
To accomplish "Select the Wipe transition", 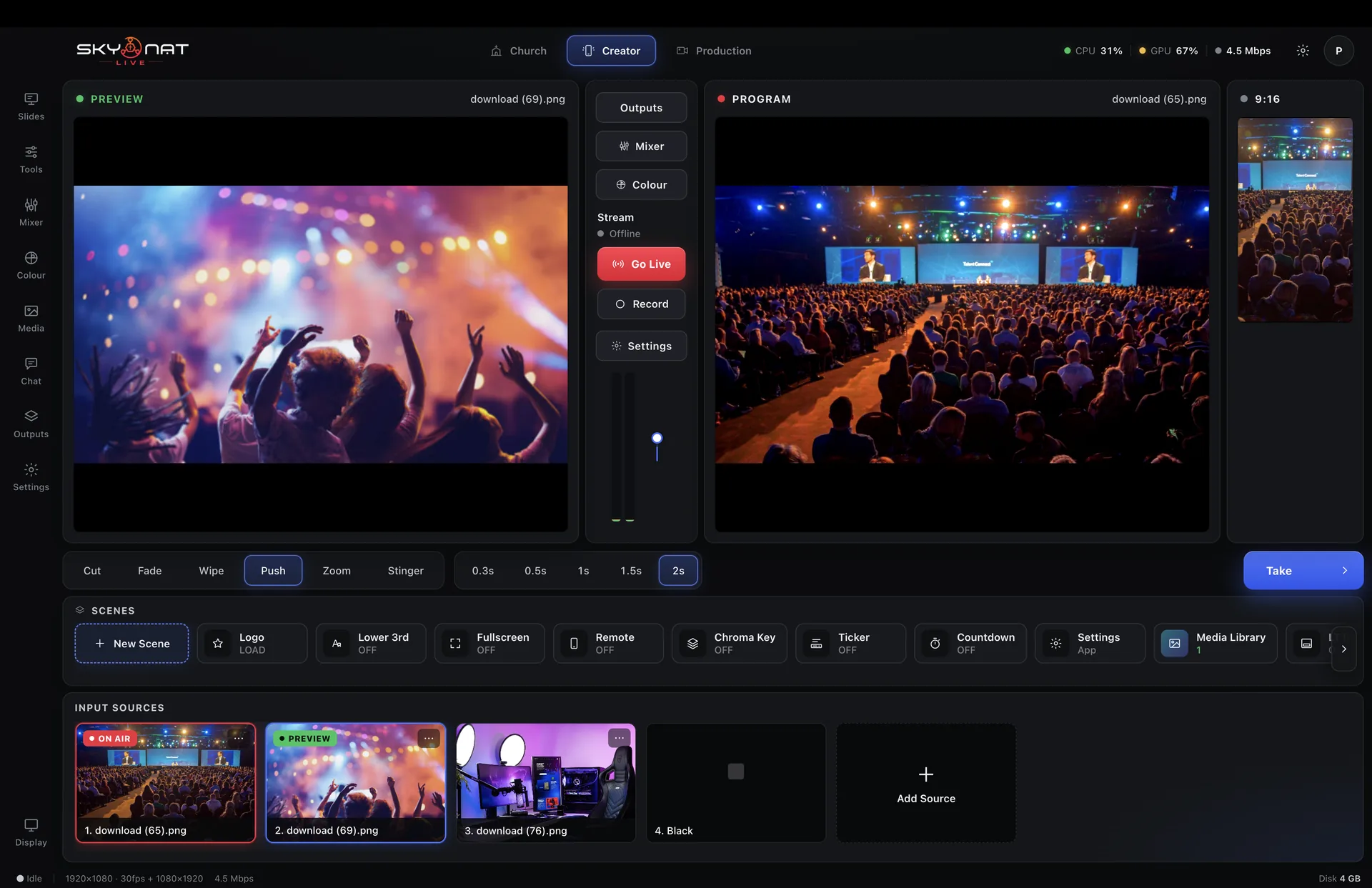I will coord(212,571).
